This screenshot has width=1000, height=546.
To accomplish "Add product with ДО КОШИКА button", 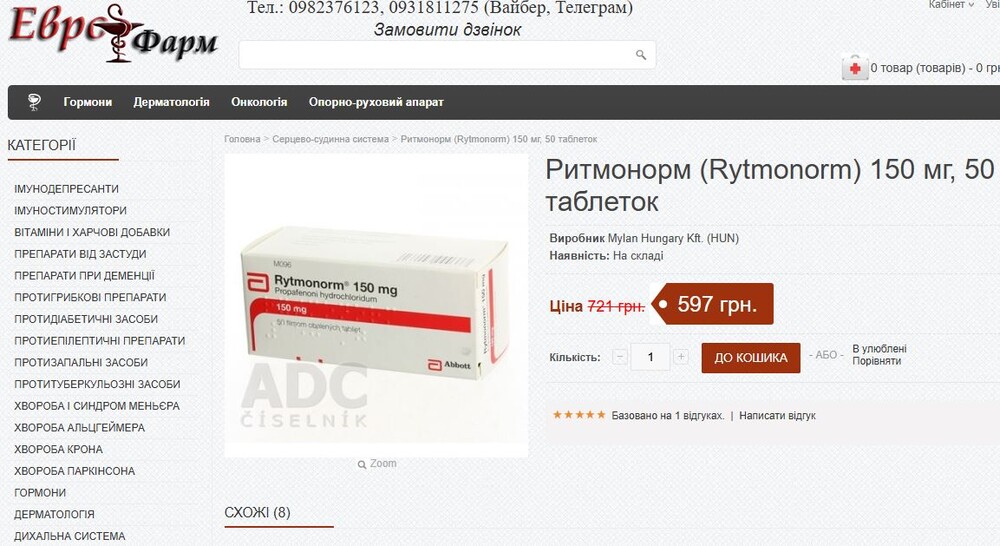I will (751, 358).
